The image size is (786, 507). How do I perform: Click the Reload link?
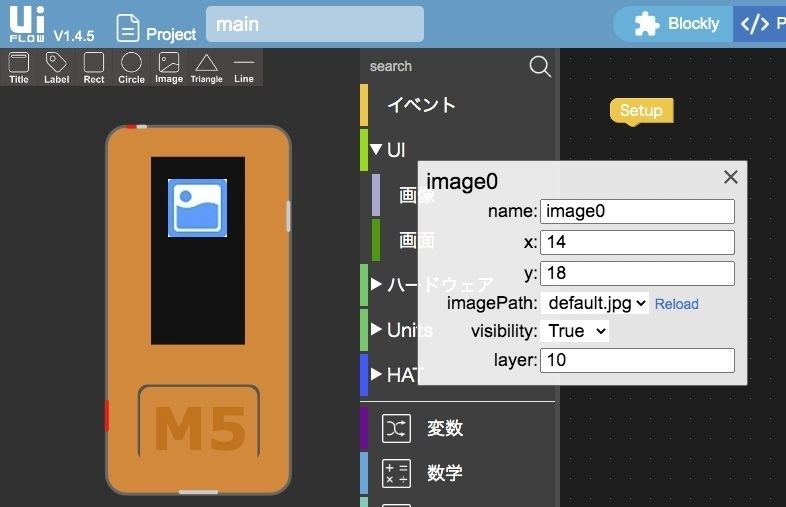(x=677, y=304)
